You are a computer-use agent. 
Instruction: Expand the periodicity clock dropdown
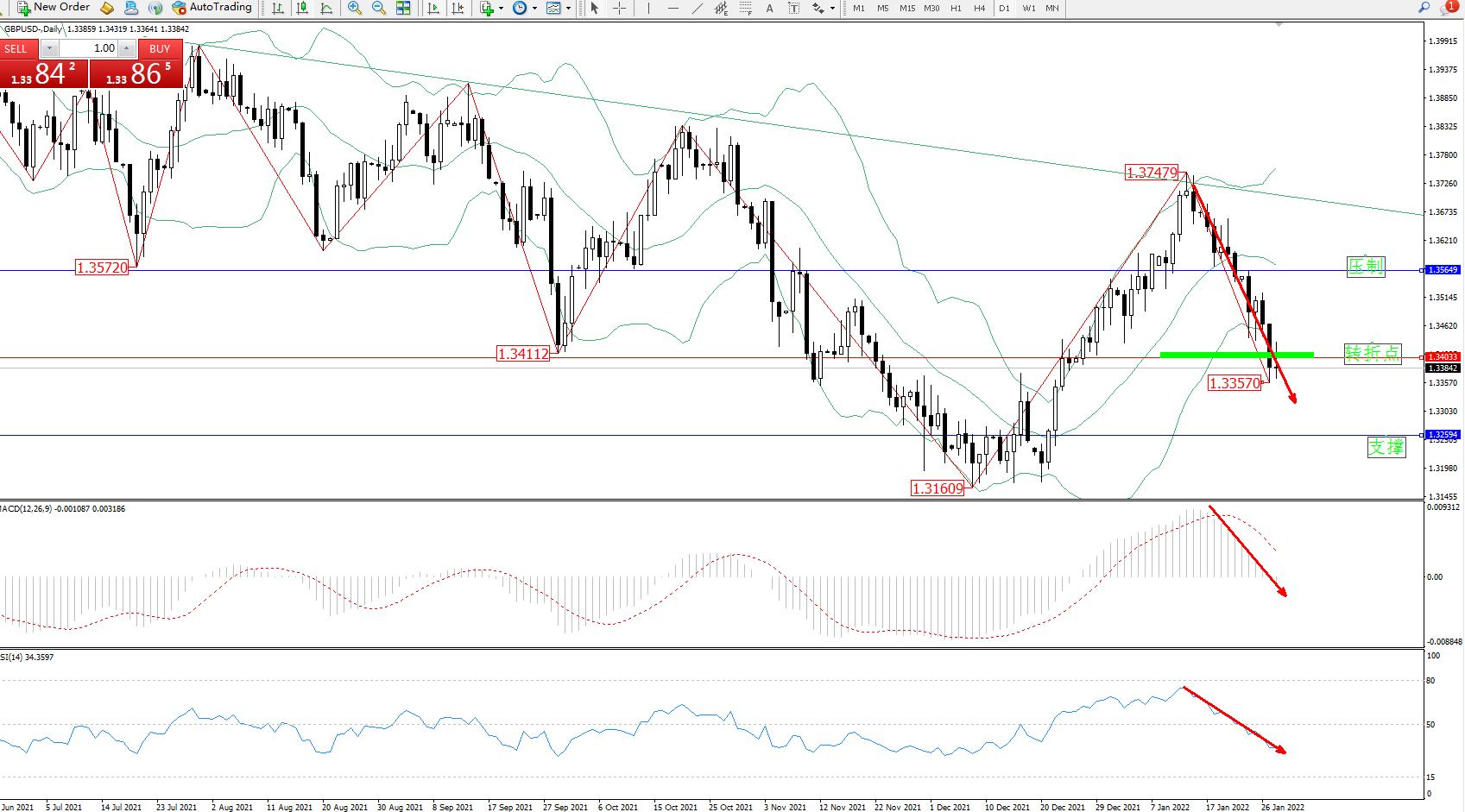(534, 8)
